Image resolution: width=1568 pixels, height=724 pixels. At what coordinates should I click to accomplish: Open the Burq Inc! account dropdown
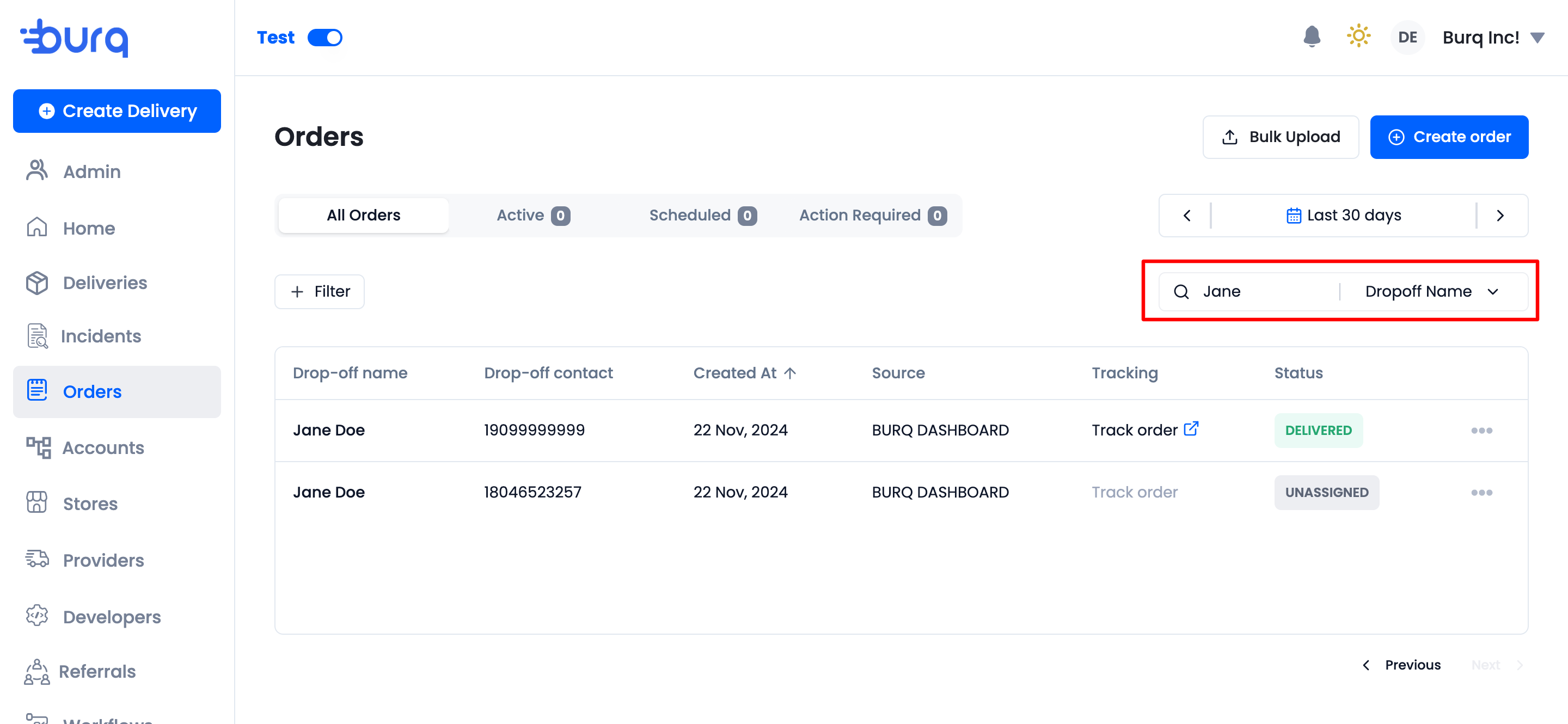pyautogui.click(x=1538, y=38)
